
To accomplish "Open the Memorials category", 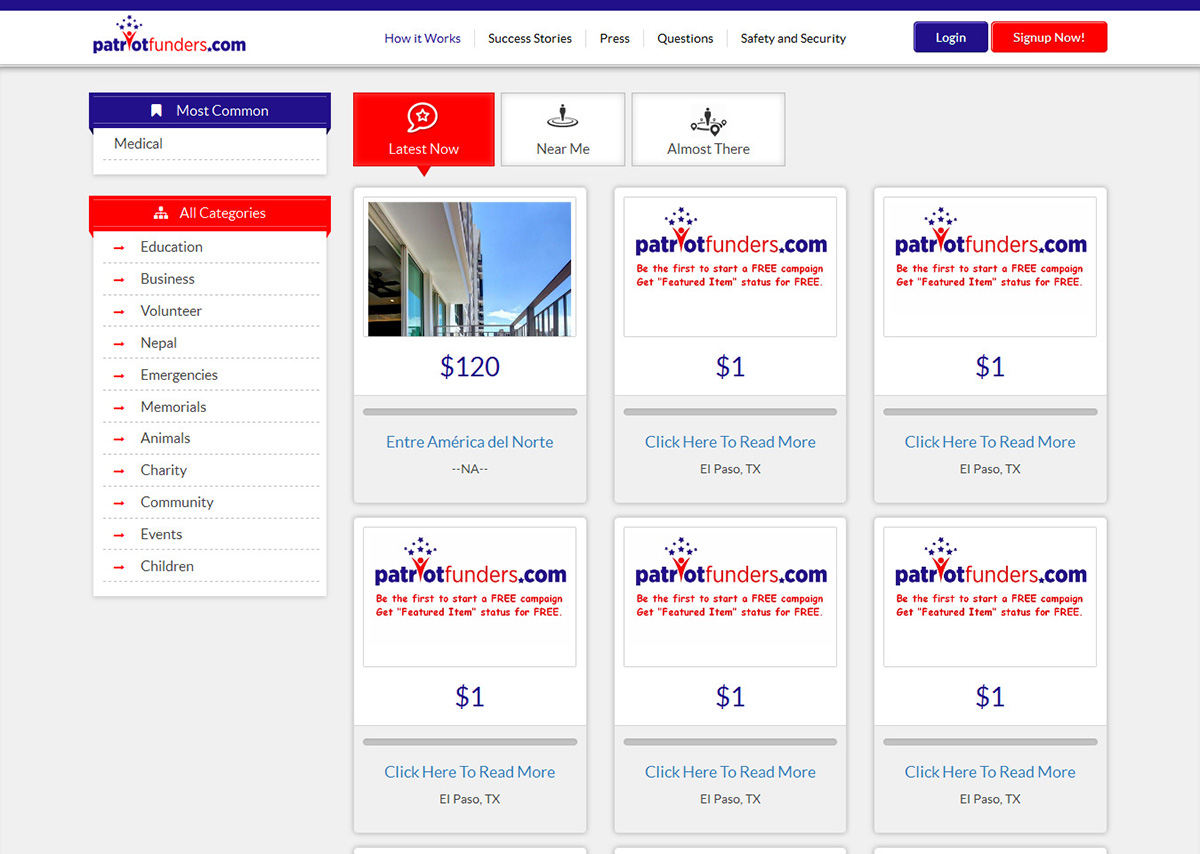I will pyautogui.click(x=173, y=407).
